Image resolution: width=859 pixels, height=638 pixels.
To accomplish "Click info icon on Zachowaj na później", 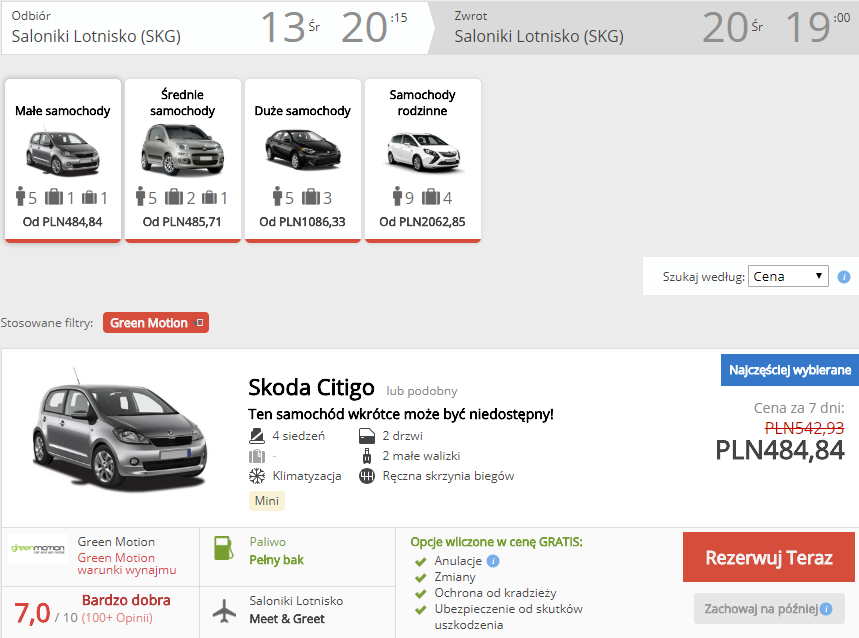I will 826,608.
